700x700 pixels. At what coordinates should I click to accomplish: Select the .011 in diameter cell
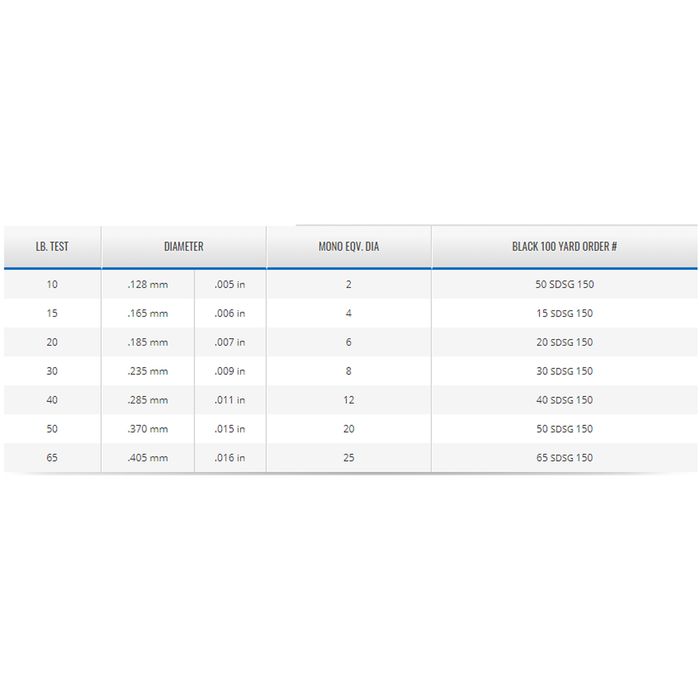click(x=229, y=401)
